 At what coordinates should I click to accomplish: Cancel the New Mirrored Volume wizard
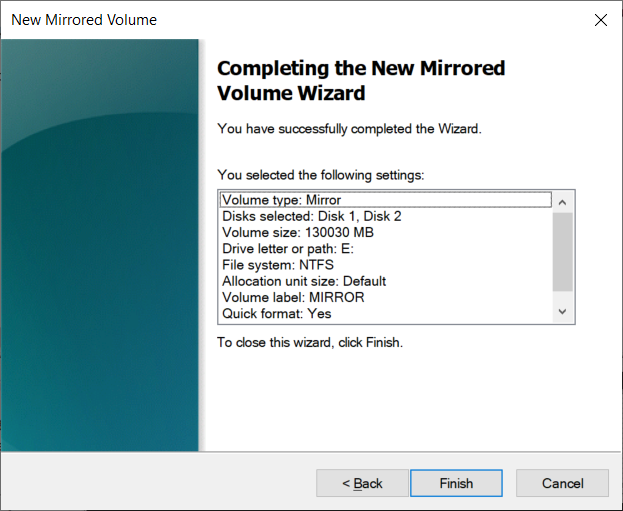(562, 483)
